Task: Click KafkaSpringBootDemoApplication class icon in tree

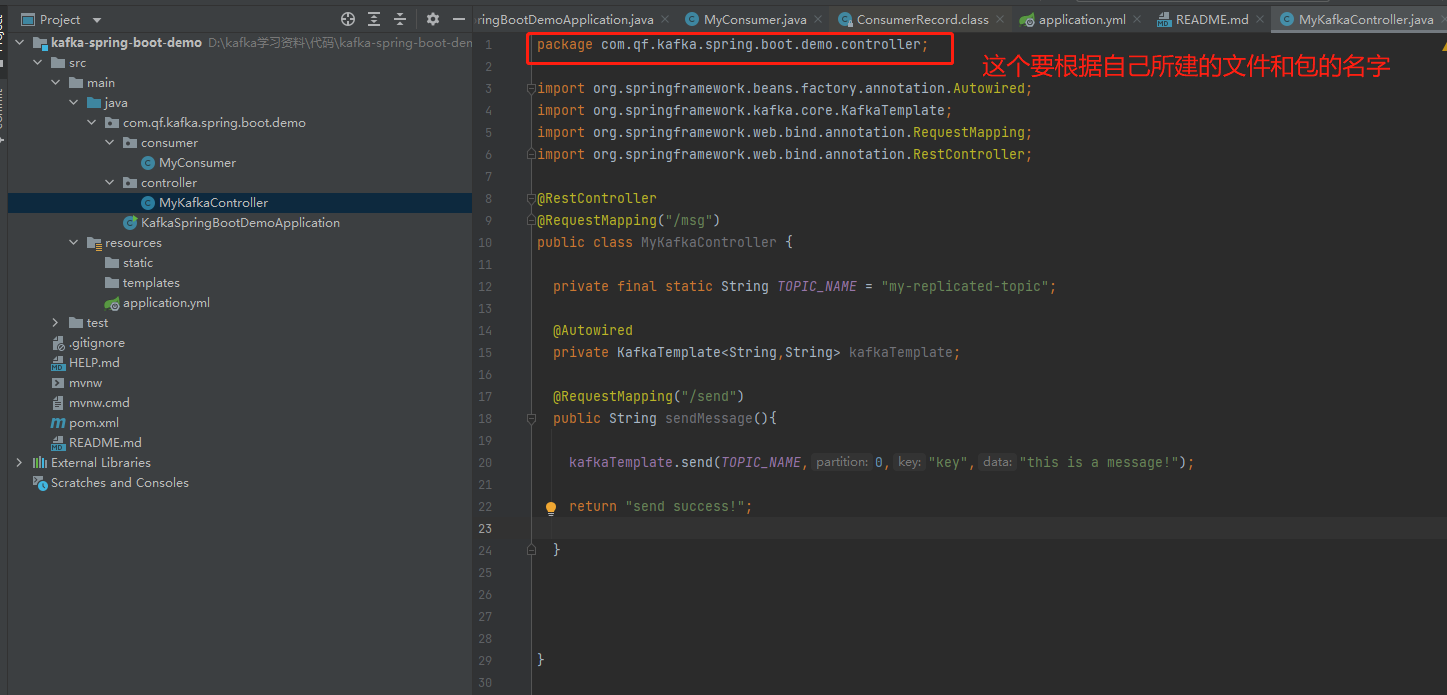Action: [130, 223]
